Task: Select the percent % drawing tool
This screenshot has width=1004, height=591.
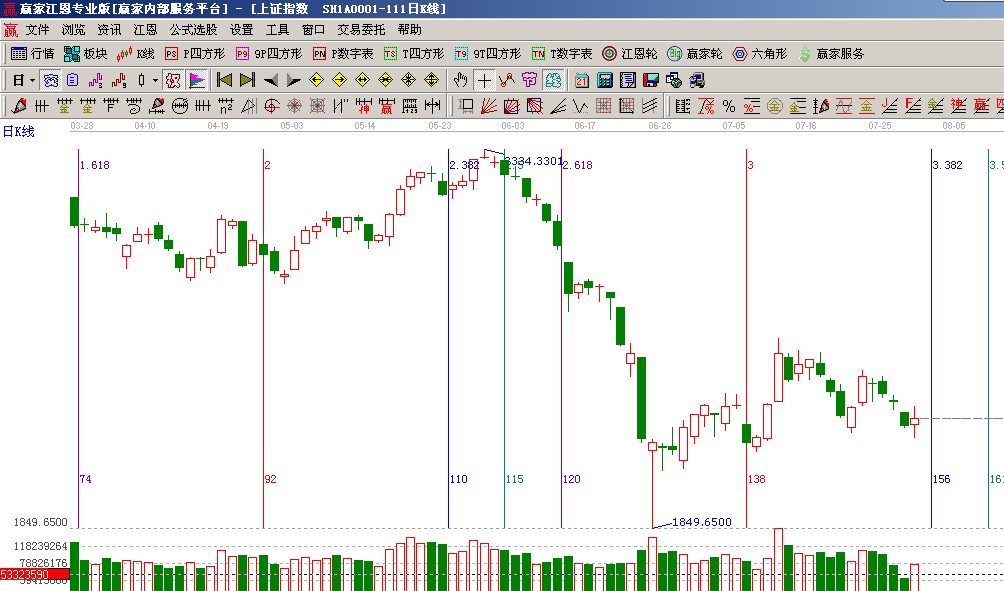Action: point(728,106)
